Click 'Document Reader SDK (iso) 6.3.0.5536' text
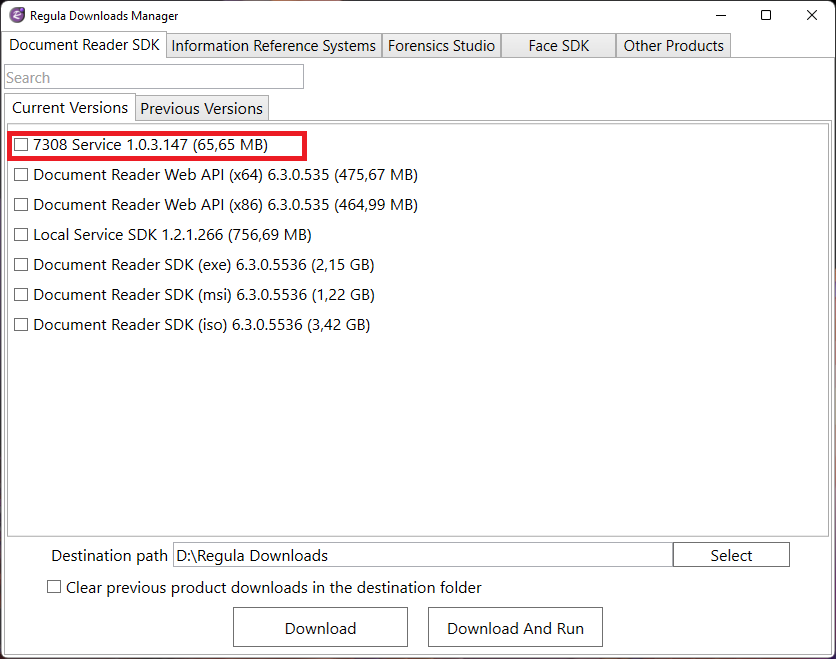 [168, 324]
